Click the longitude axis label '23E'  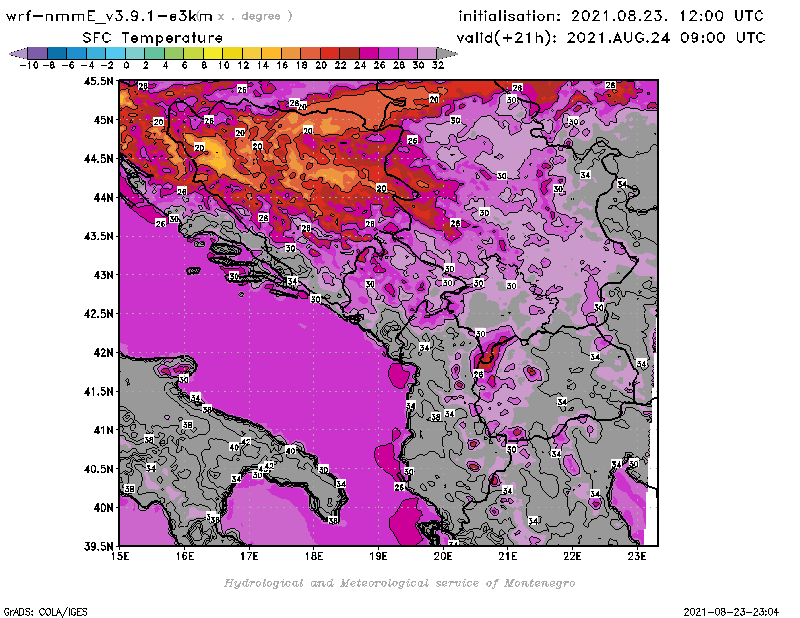click(637, 556)
